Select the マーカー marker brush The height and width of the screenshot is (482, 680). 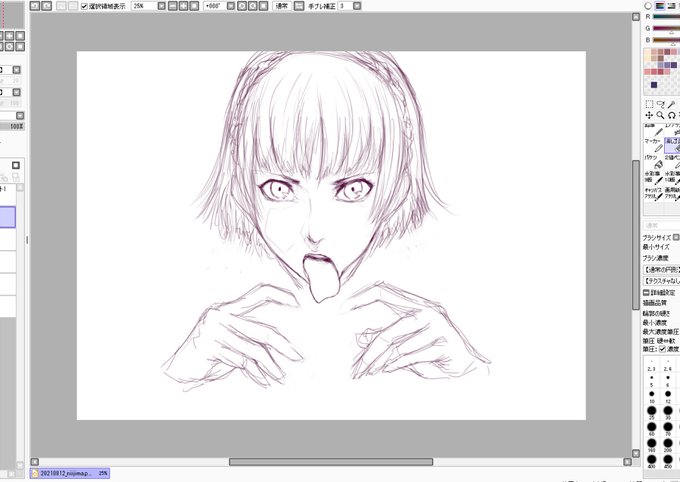click(654, 146)
